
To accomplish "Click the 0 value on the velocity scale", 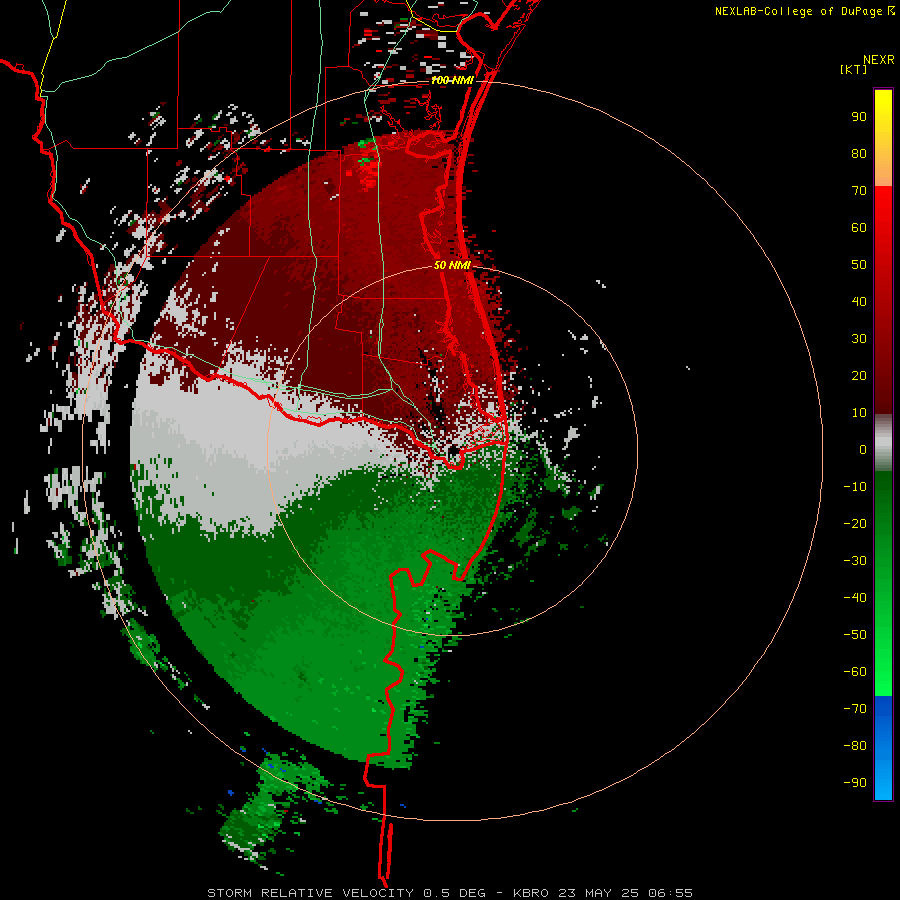I will click(863, 450).
